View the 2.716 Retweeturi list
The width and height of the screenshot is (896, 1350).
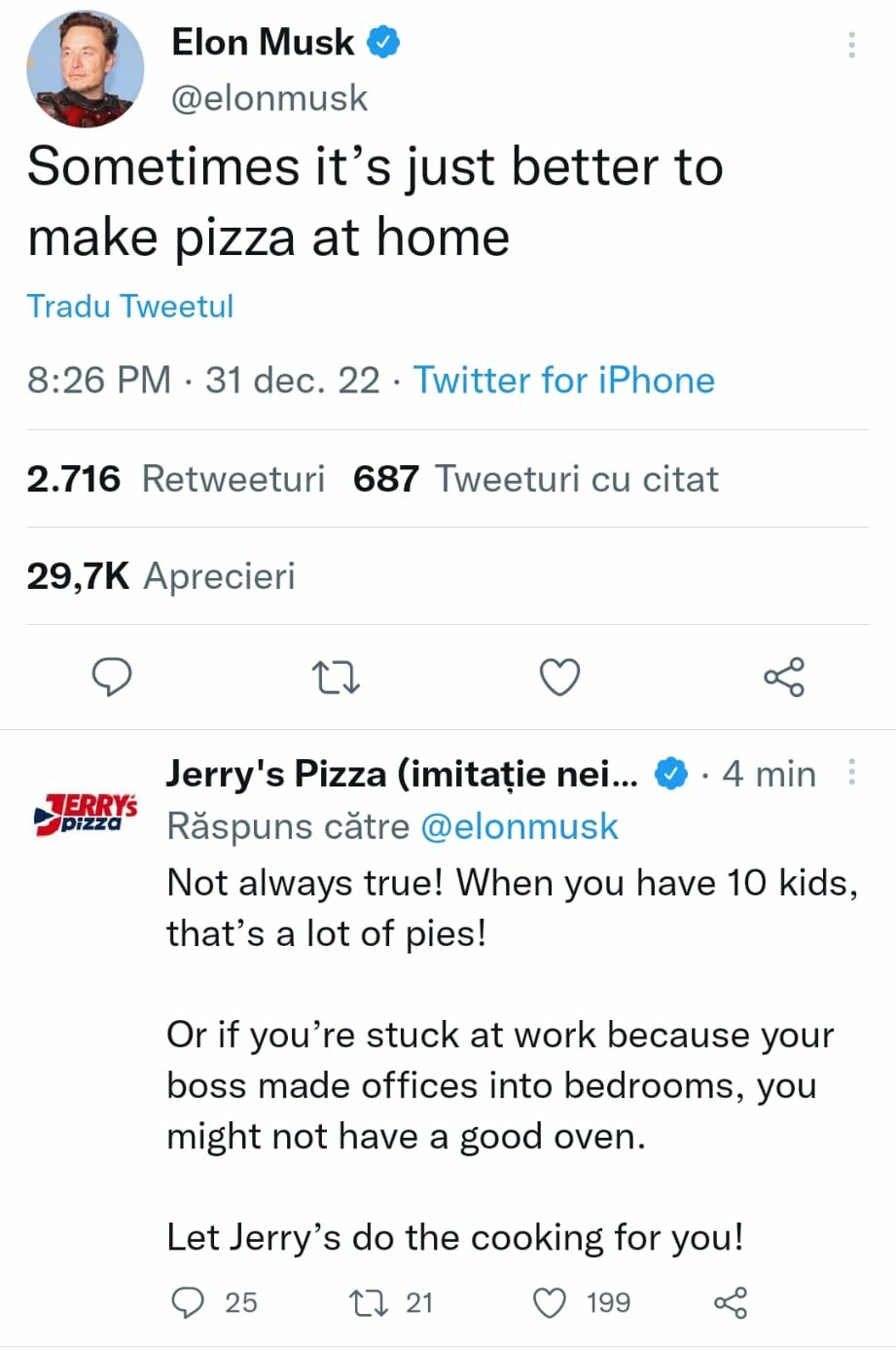175,479
